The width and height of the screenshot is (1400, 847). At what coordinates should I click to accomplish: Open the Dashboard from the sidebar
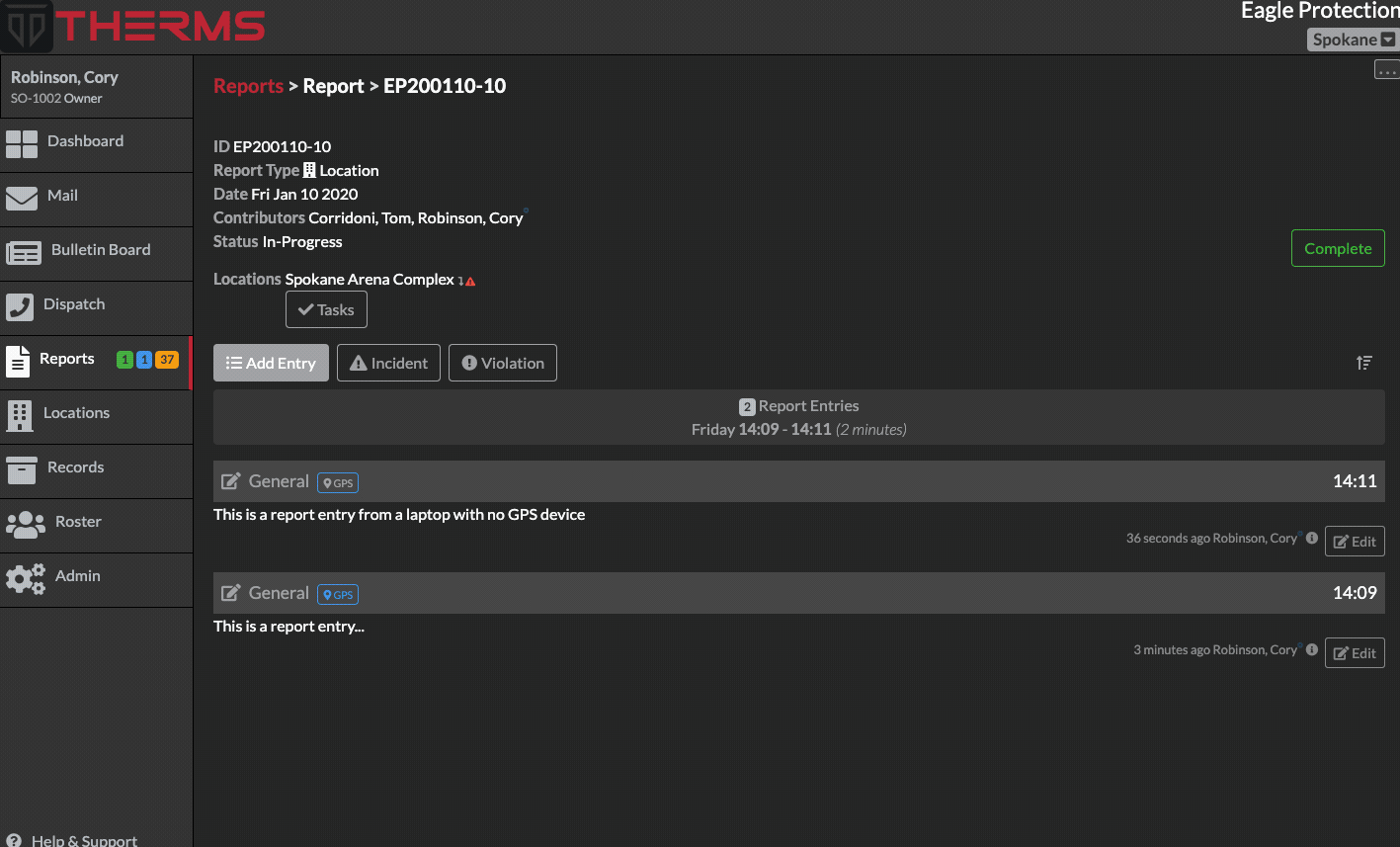85,140
